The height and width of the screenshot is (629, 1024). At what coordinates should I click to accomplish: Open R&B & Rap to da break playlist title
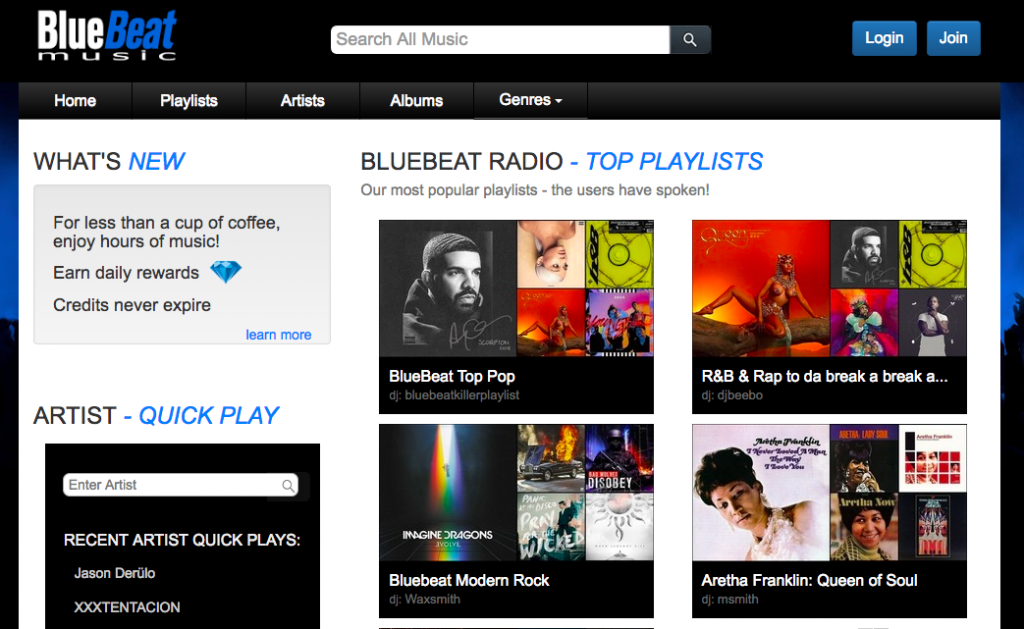(824, 376)
